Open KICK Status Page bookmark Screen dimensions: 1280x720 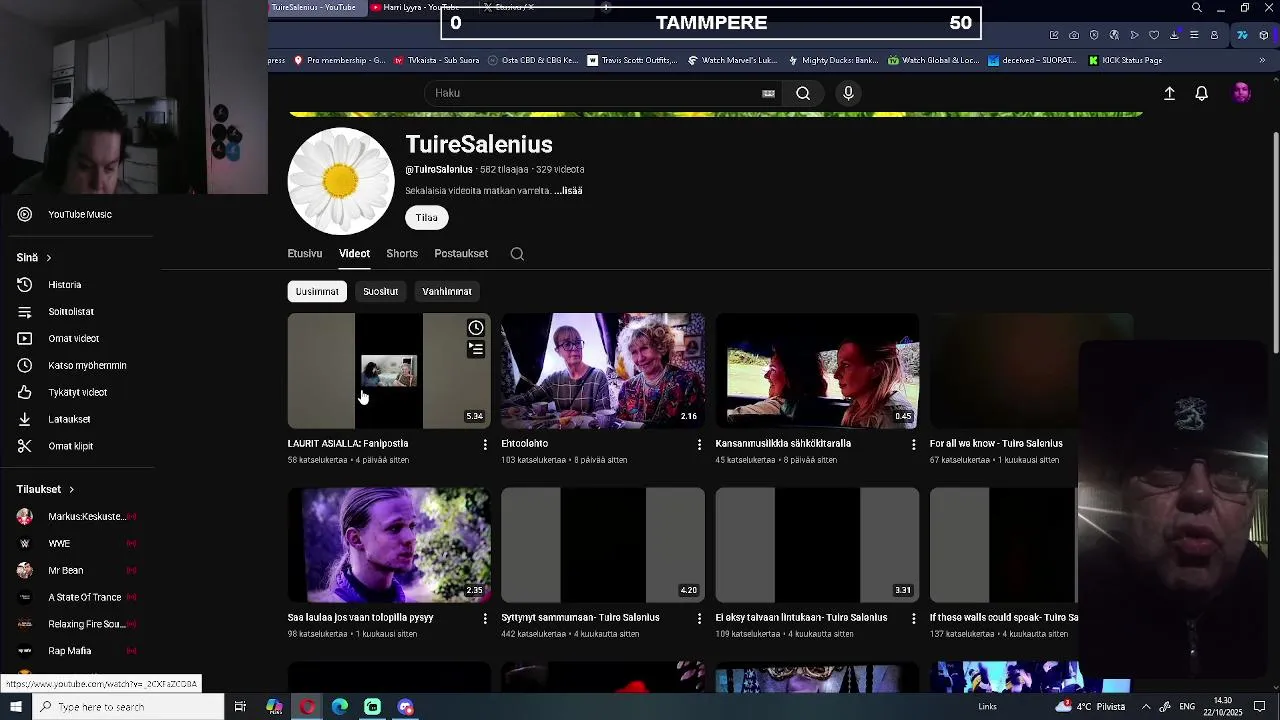1125,60
